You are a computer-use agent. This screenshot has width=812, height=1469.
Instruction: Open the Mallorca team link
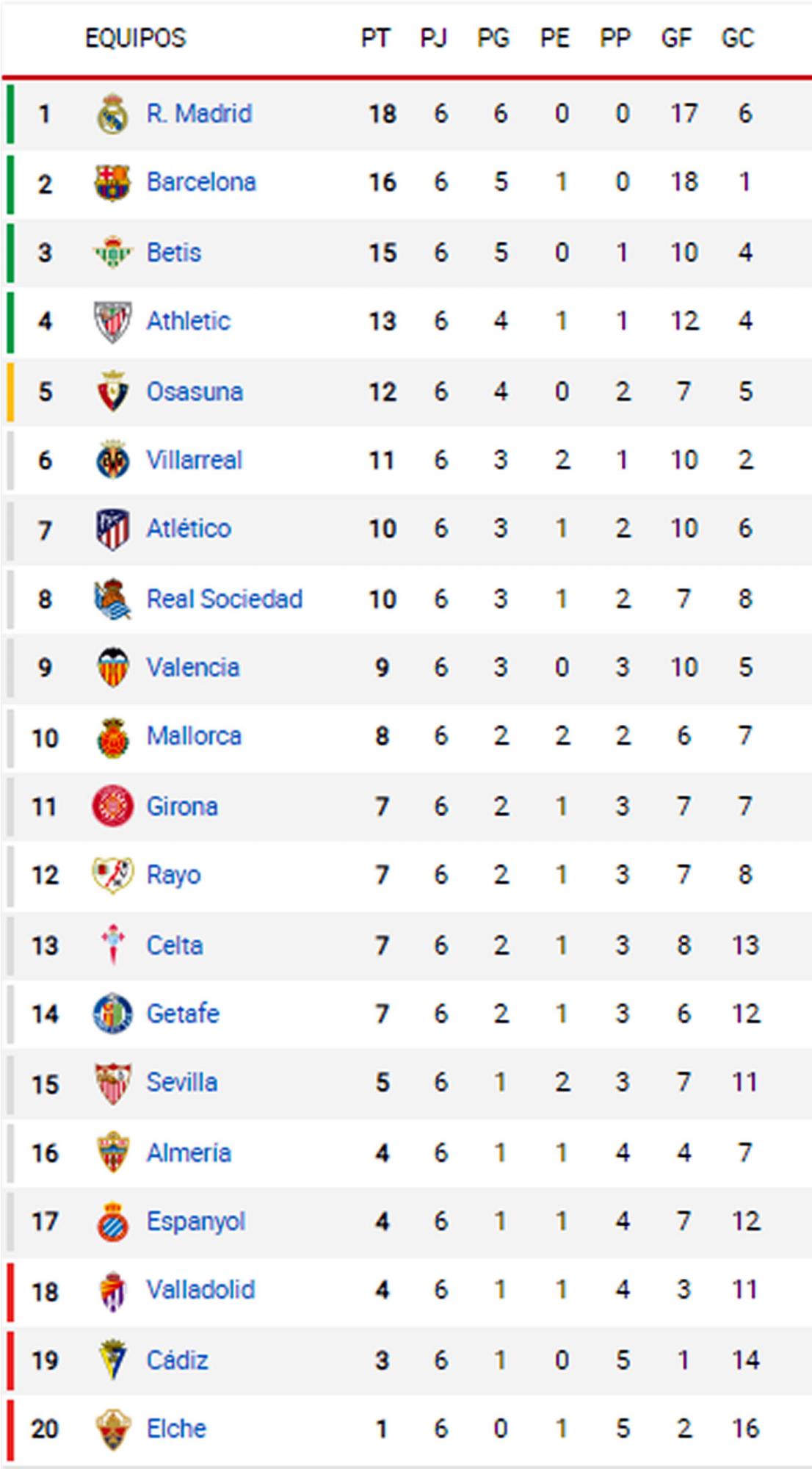point(194,736)
